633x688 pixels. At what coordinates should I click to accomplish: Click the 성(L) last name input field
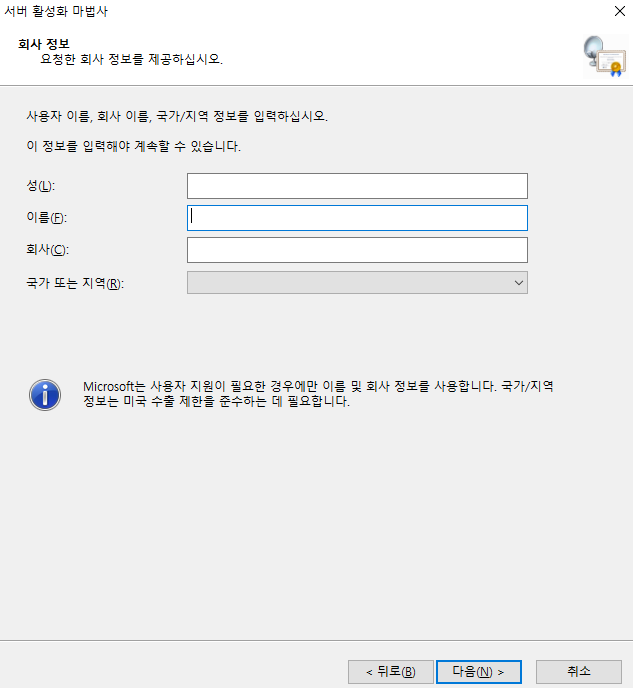[x=357, y=186]
